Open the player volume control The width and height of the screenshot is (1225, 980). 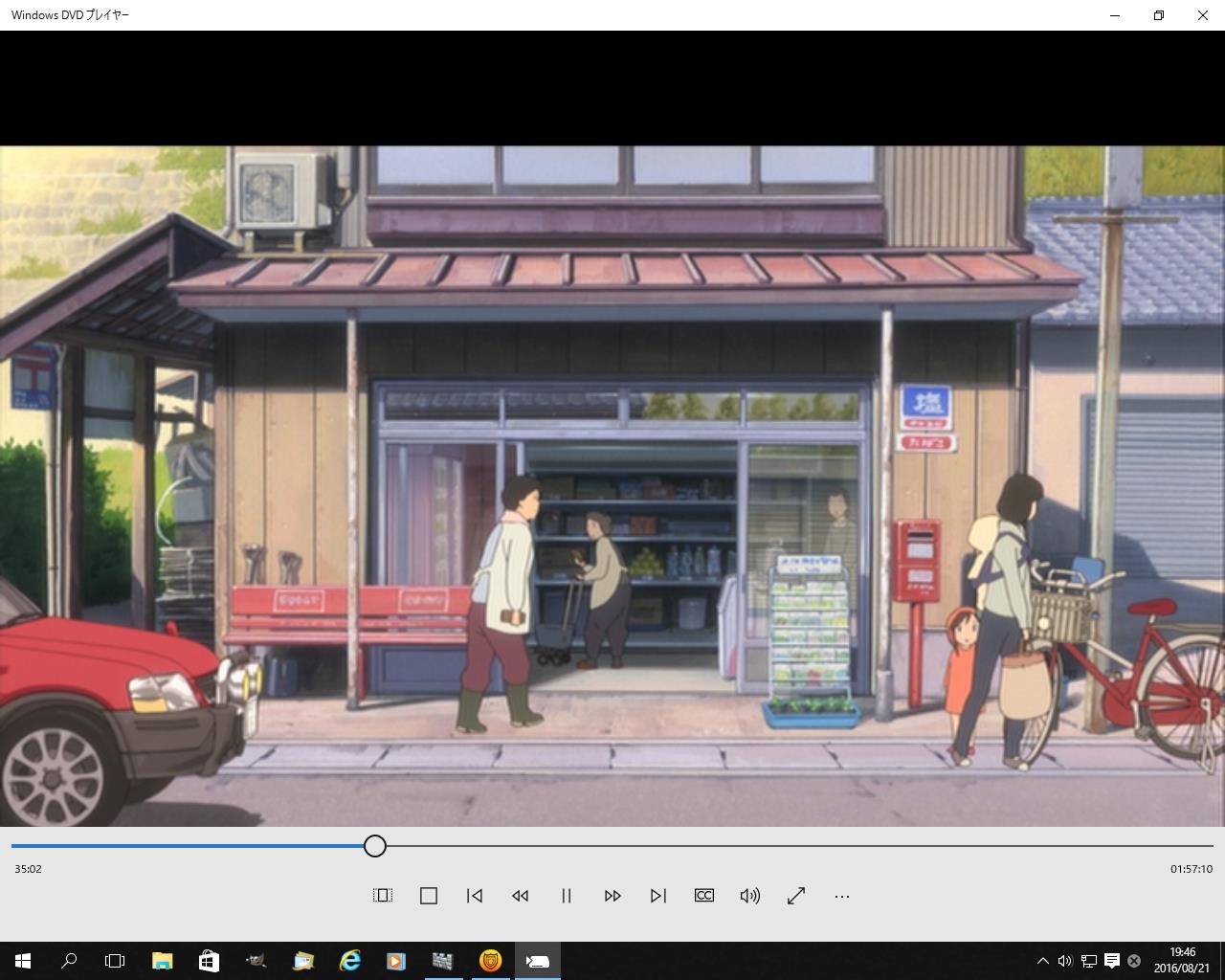(750, 896)
